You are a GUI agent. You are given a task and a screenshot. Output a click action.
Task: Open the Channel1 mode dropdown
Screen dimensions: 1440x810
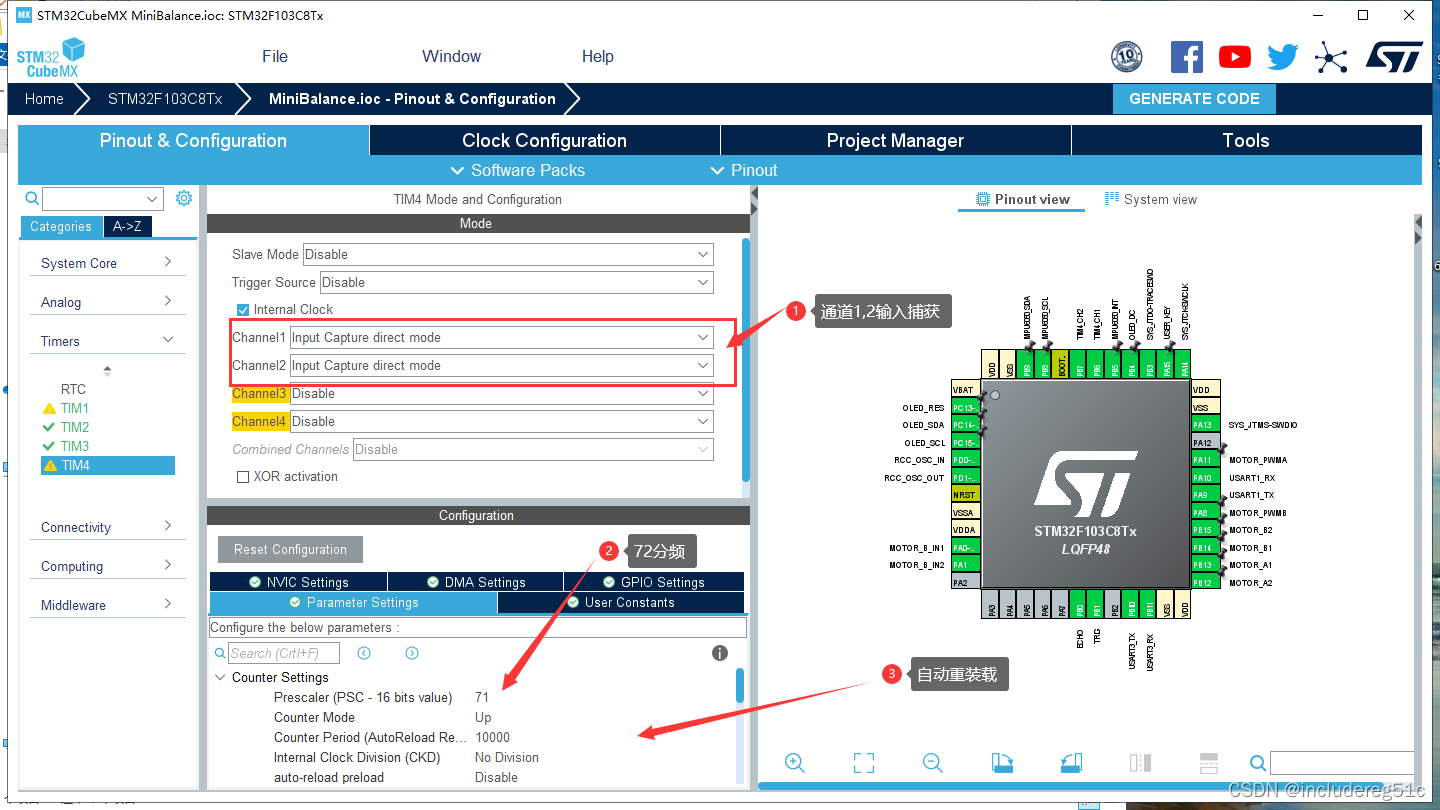[501, 337]
